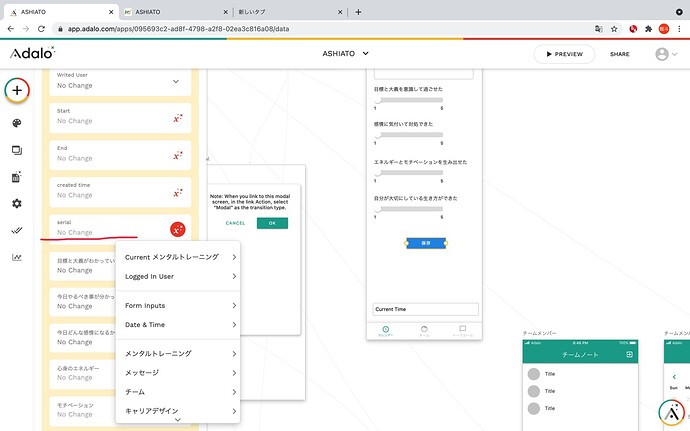Open the translate page icon in address bar
Image resolution: width=690 pixels, height=431 pixels.
(x=598, y=29)
